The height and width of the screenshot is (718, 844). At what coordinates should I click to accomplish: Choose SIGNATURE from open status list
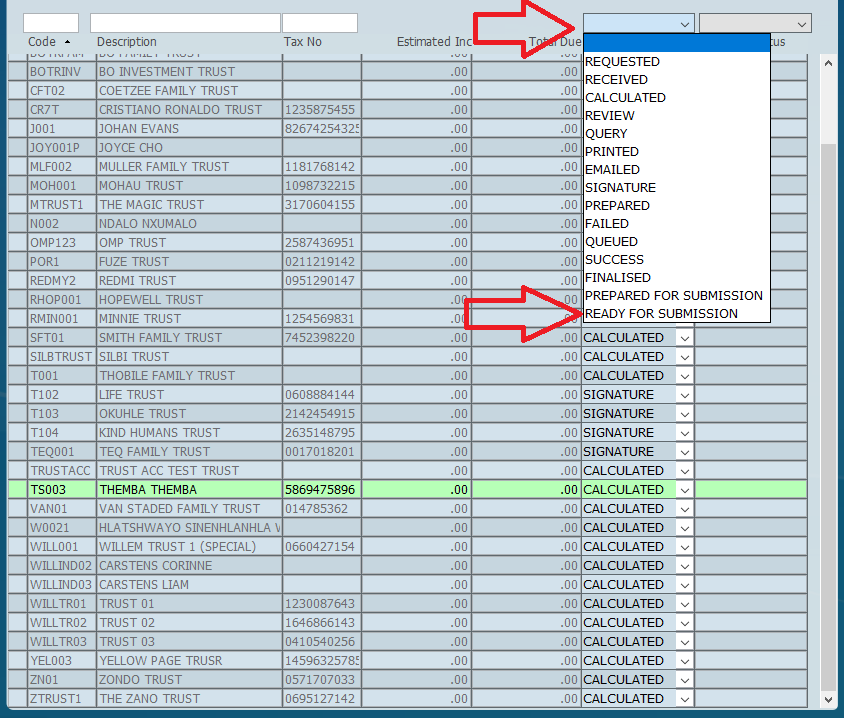click(620, 188)
